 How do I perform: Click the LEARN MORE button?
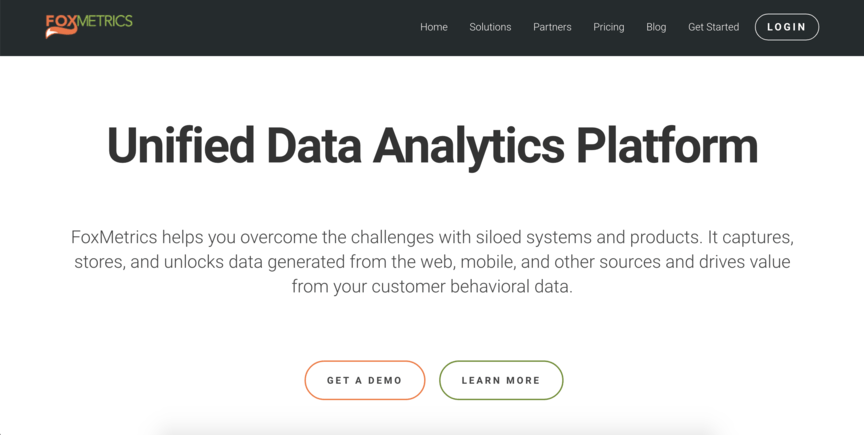click(x=501, y=380)
